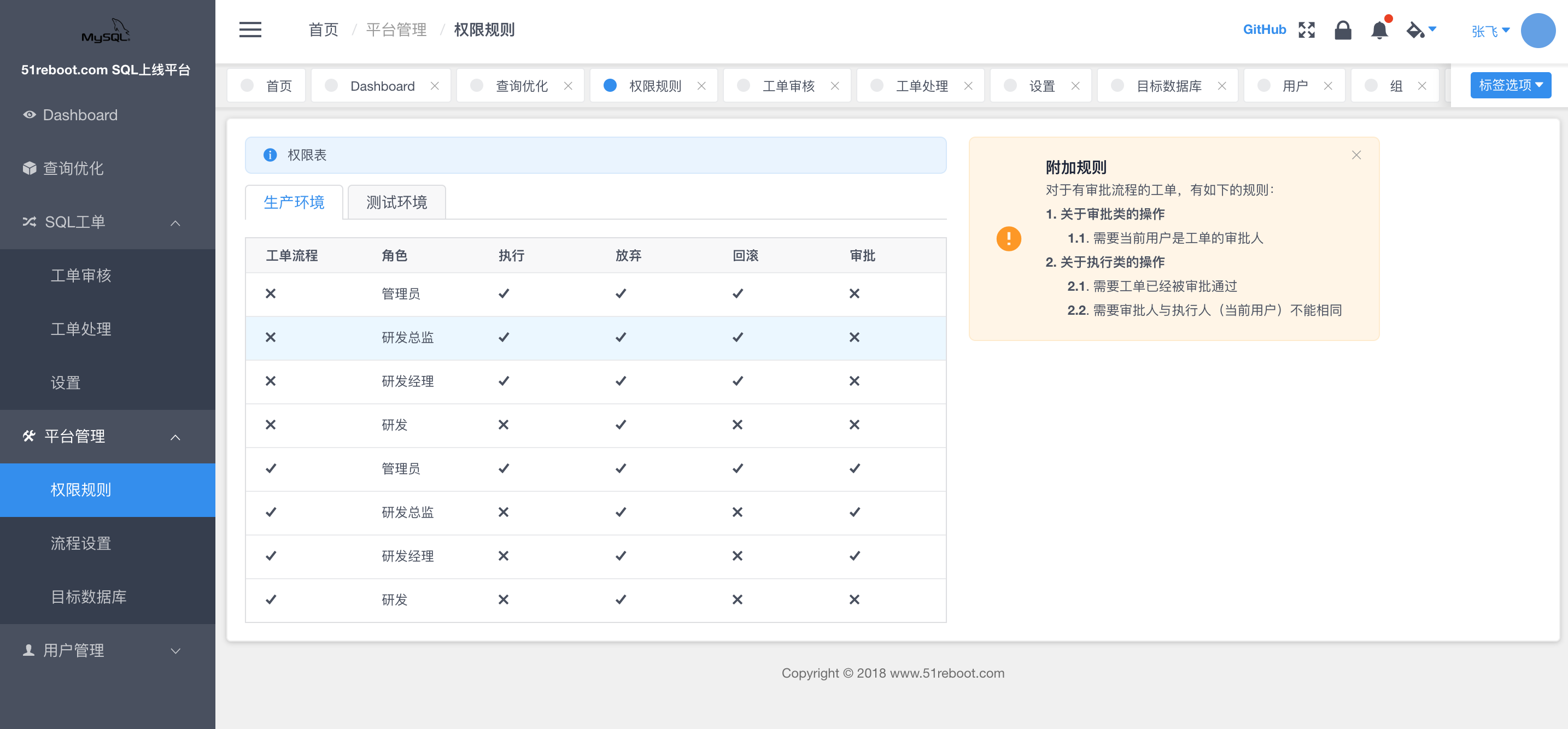Image resolution: width=1568 pixels, height=729 pixels.
Task: Close the 附加规则 alert panel
Action: click(x=1356, y=155)
